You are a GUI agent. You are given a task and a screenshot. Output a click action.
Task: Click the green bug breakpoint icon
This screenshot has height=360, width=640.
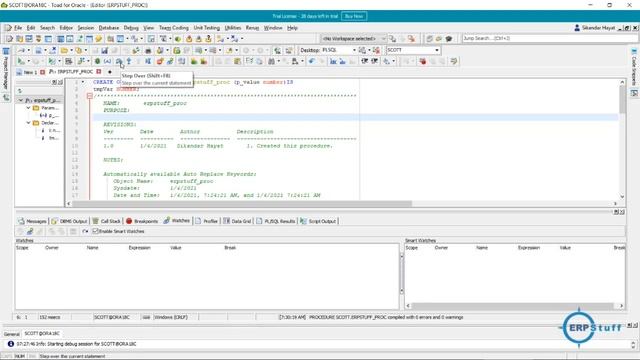pos(98,61)
